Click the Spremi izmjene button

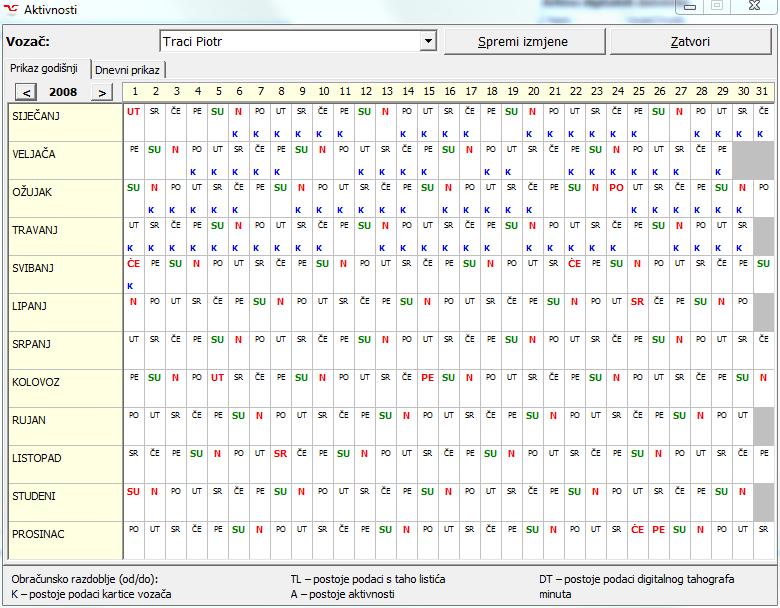tap(524, 42)
